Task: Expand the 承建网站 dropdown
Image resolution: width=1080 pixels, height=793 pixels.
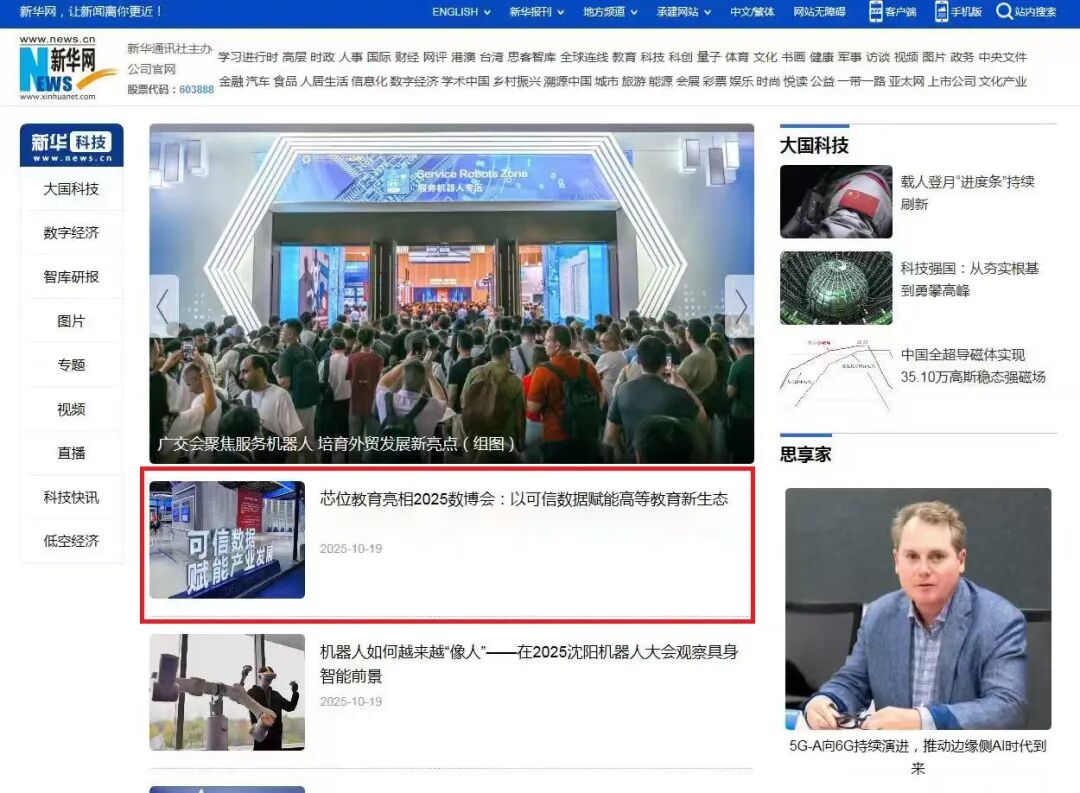Action: [684, 12]
